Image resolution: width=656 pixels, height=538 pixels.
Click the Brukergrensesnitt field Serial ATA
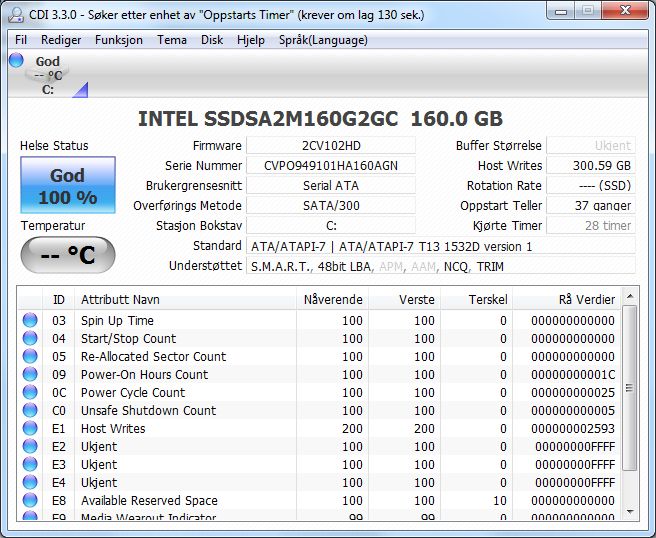coord(331,186)
